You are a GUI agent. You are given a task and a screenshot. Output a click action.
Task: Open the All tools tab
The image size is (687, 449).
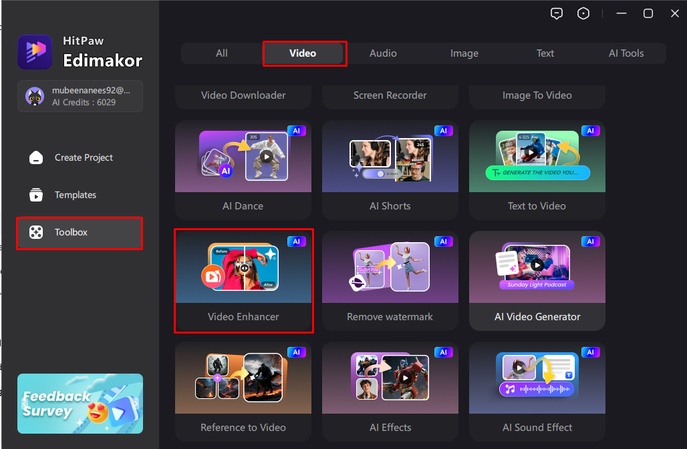click(x=221, y=53)
